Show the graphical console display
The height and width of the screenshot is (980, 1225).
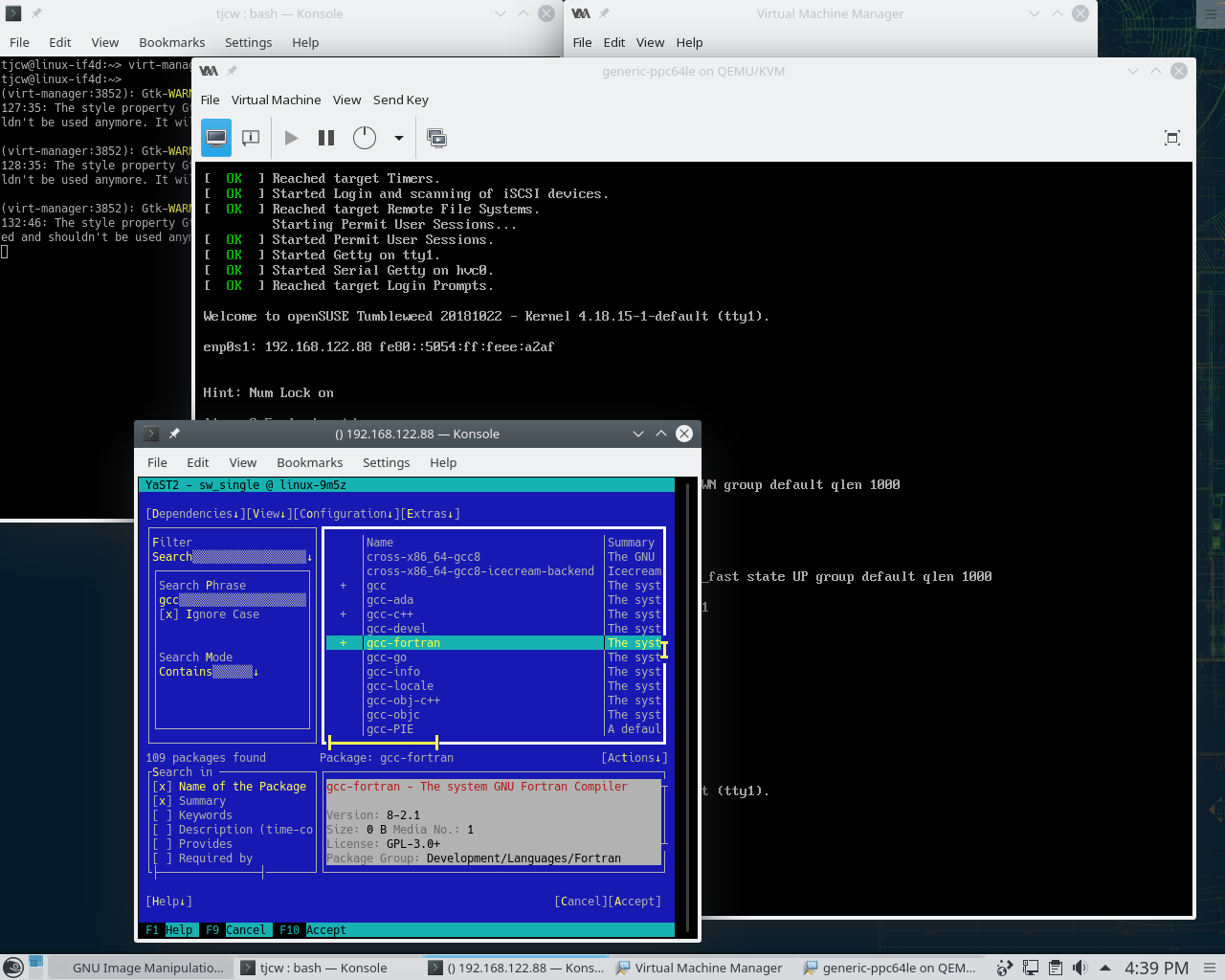coord(216,138)
